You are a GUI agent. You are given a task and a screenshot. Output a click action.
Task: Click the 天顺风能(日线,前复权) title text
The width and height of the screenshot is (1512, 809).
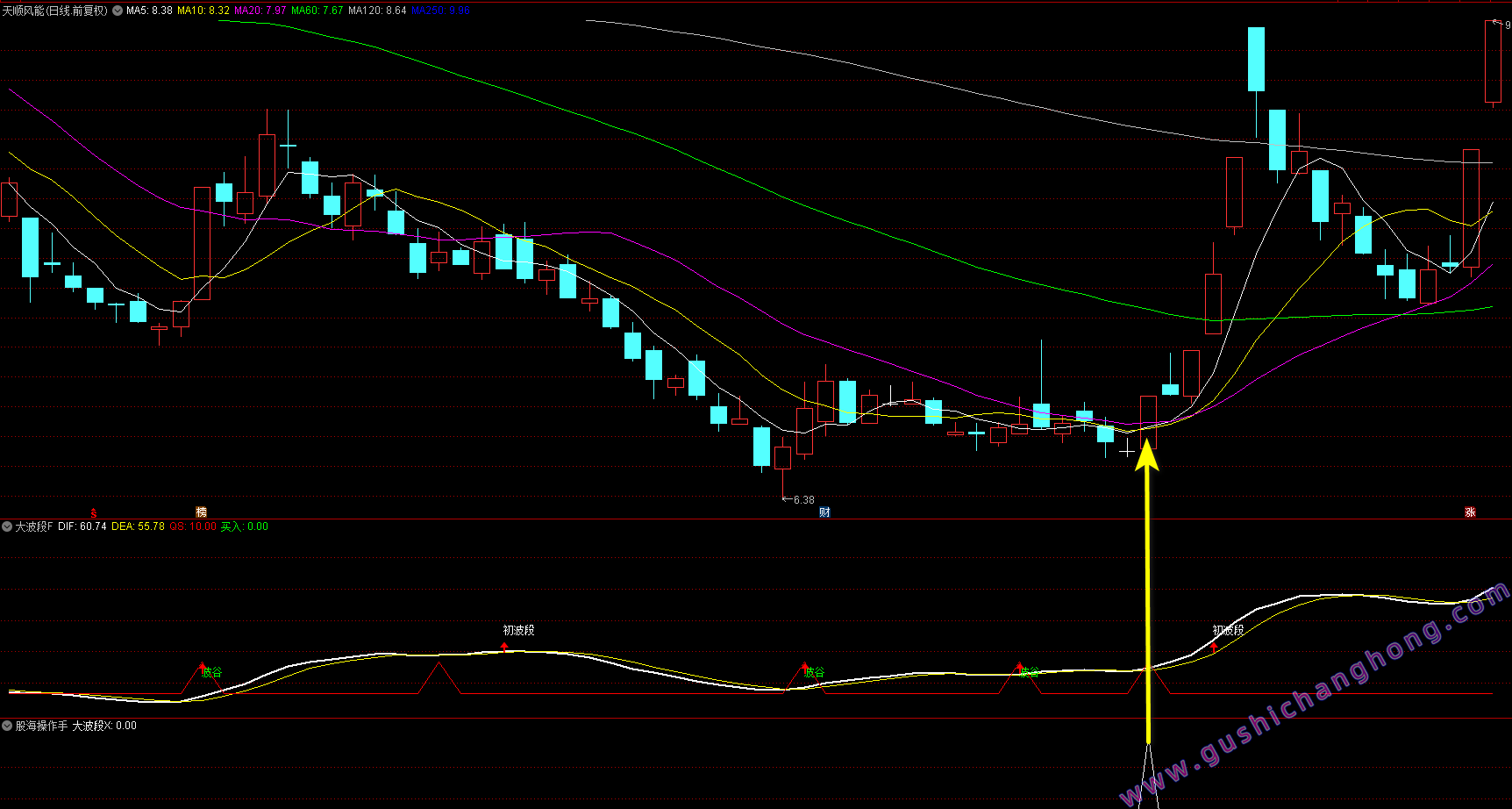[x=54, y=11]
